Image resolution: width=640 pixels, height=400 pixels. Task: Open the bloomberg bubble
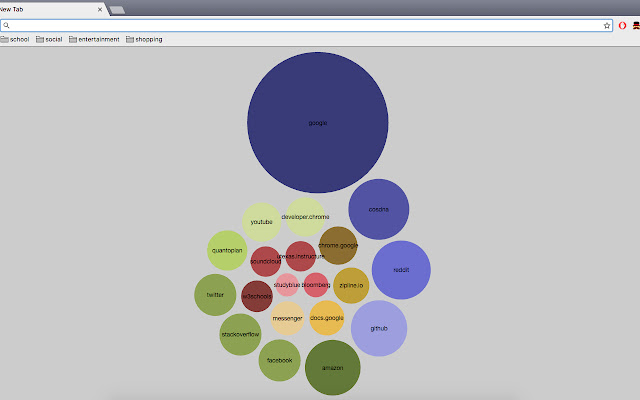click(x=316, y=285)
